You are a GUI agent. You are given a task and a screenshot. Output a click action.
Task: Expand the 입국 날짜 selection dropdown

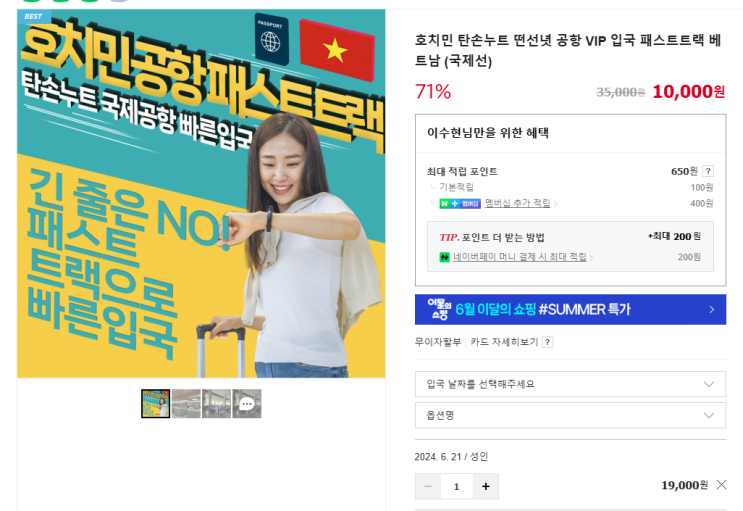[x=570, y=384]
